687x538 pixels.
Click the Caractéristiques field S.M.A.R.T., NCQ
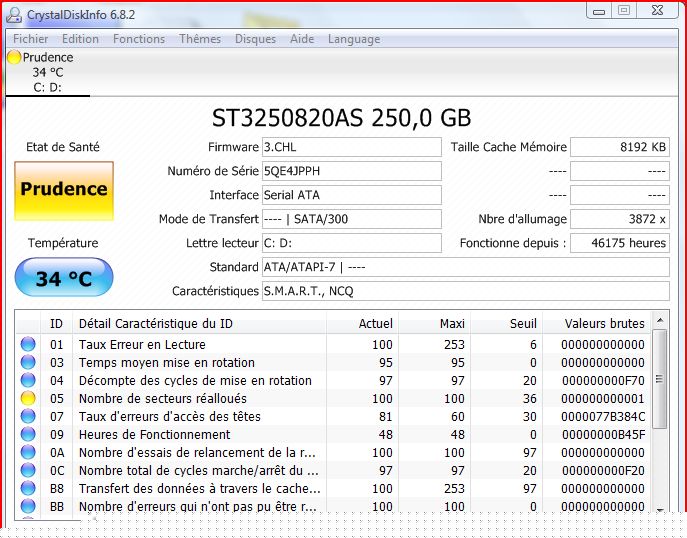tap(466, 291)
